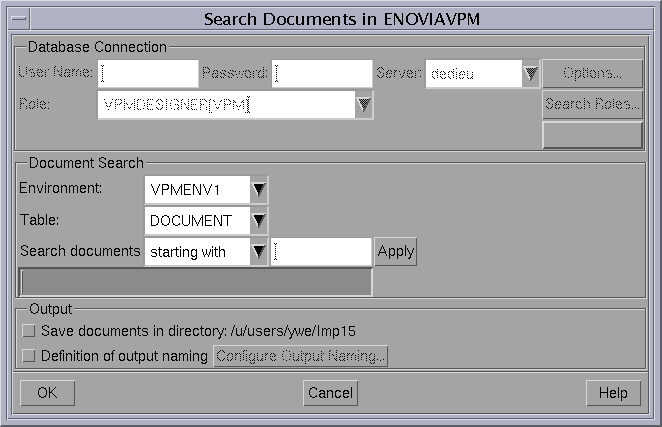Viewport: 662px width, 427px height.
Task: Dismiss the dialog with Cancel
Action: [x=330, y=393]
